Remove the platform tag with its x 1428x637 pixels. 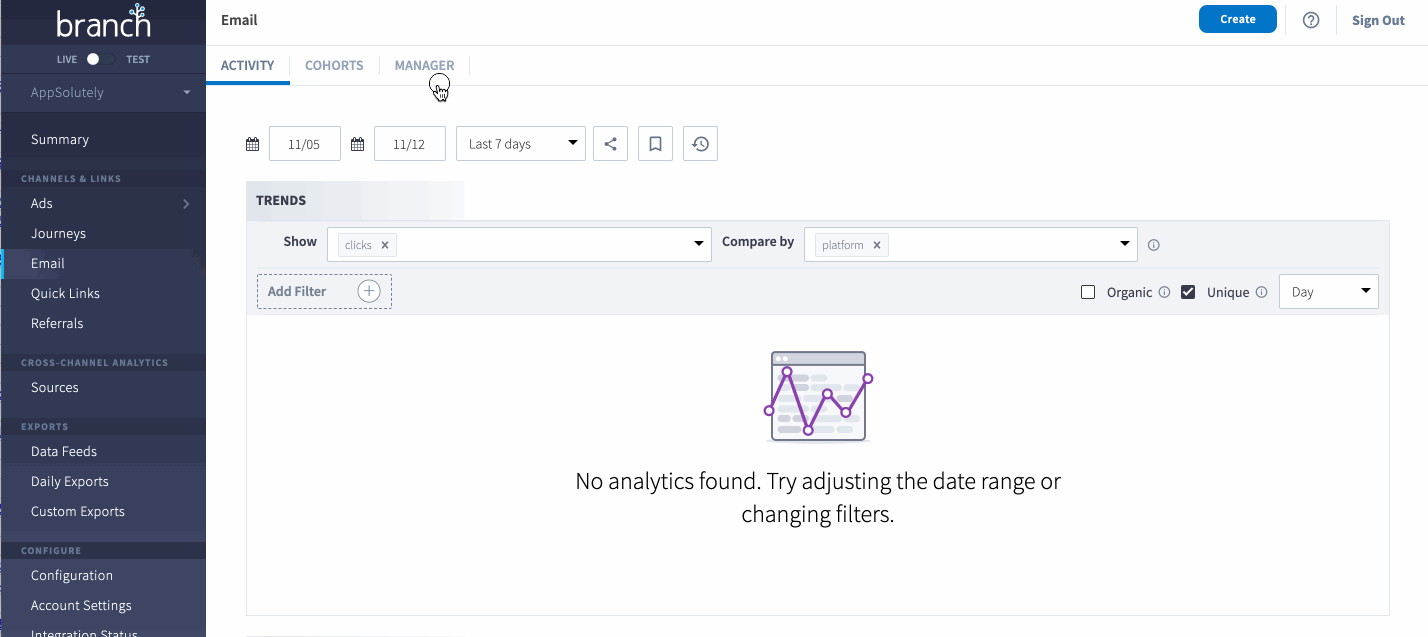click(876, 245)
